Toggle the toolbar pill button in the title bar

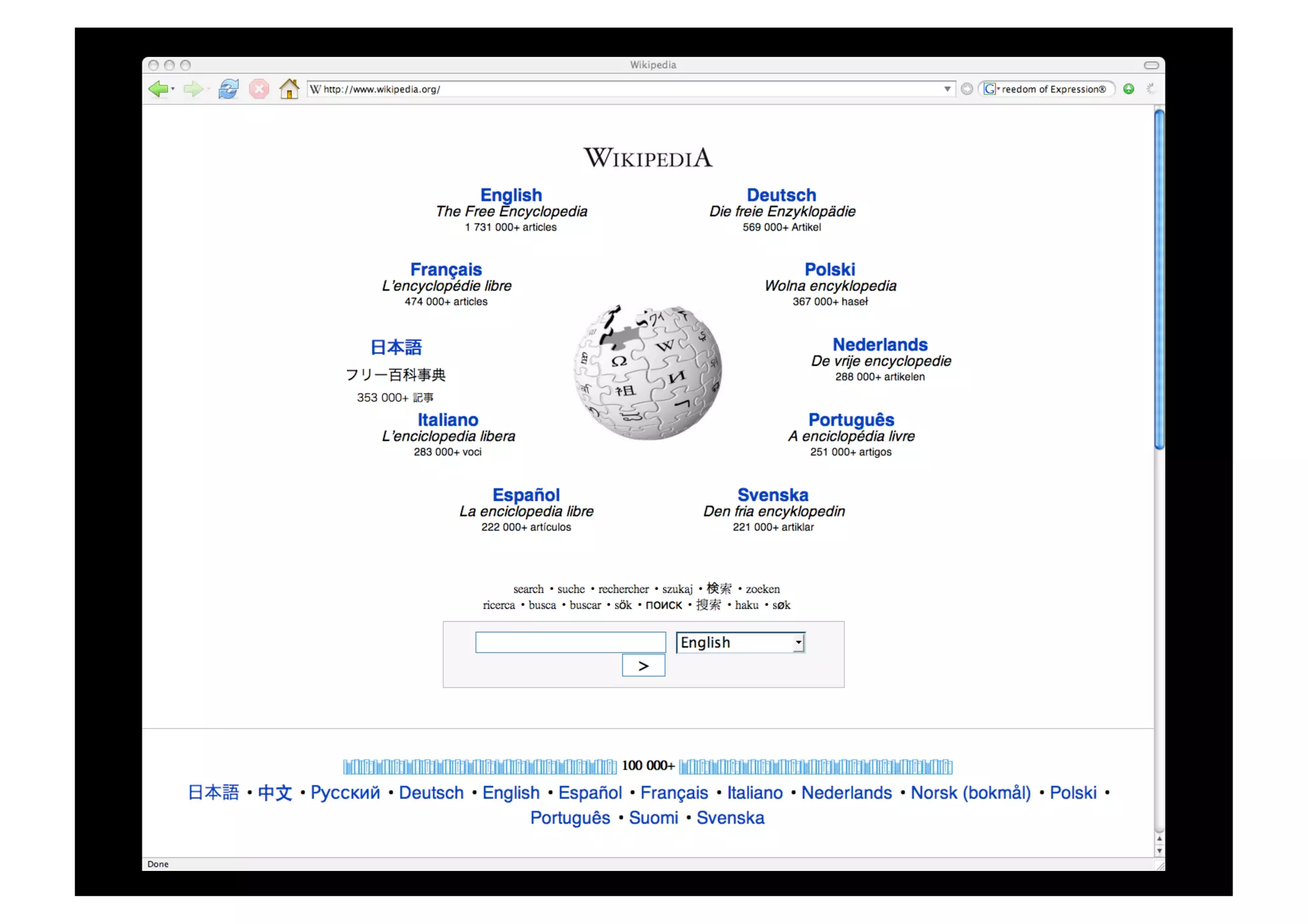click(x=1151, y=65)
